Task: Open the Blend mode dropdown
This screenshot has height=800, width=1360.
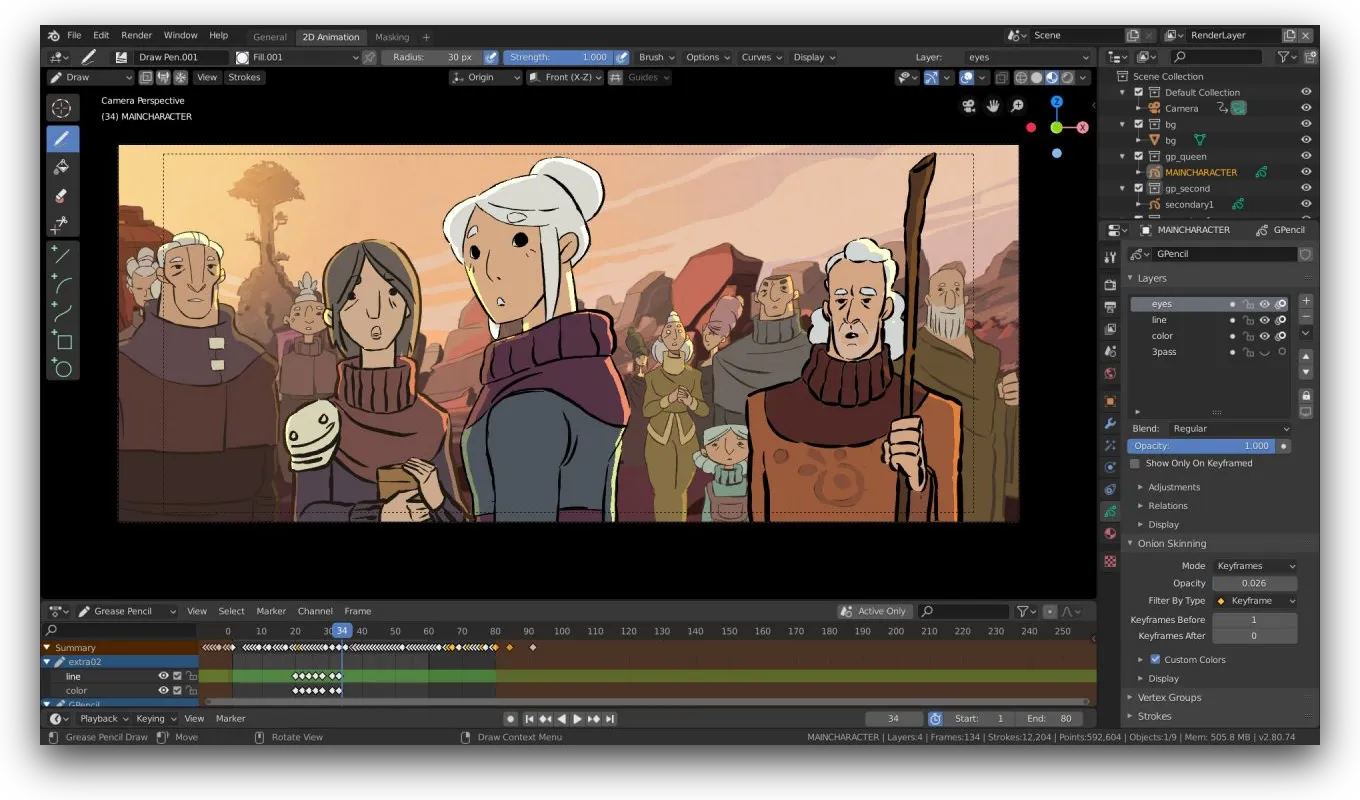Action: tap(1229, 429)
